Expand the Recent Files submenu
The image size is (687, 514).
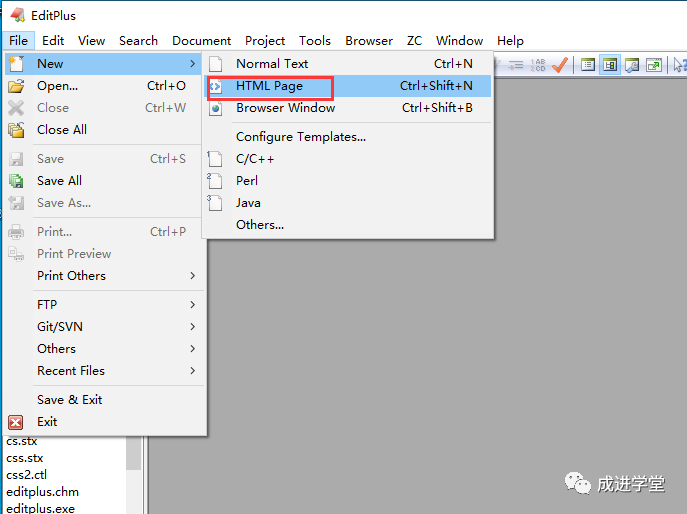[105, 371]
